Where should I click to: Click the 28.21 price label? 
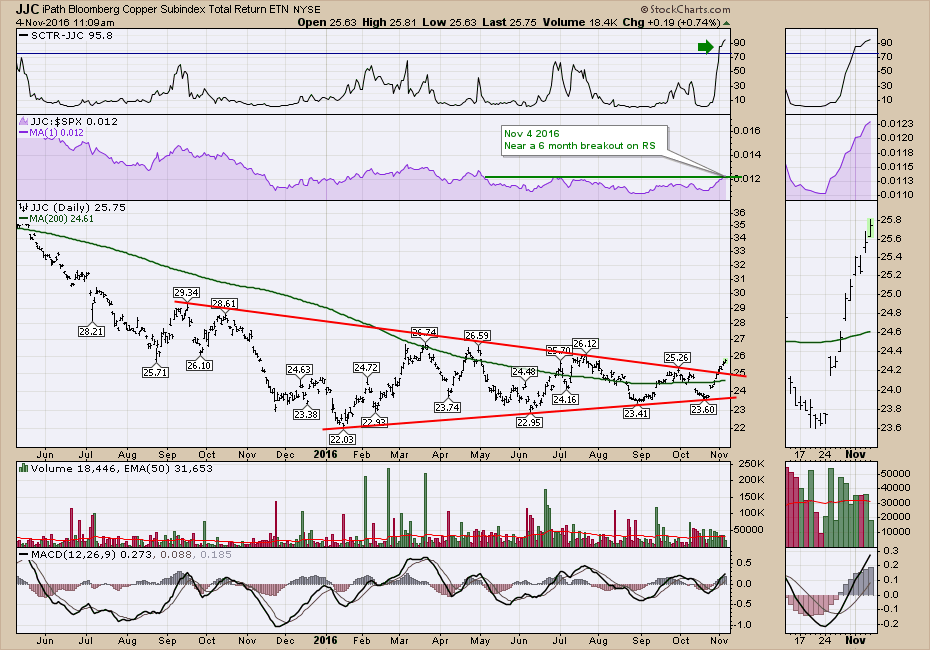pyautogui.click(x=91, y=332)
